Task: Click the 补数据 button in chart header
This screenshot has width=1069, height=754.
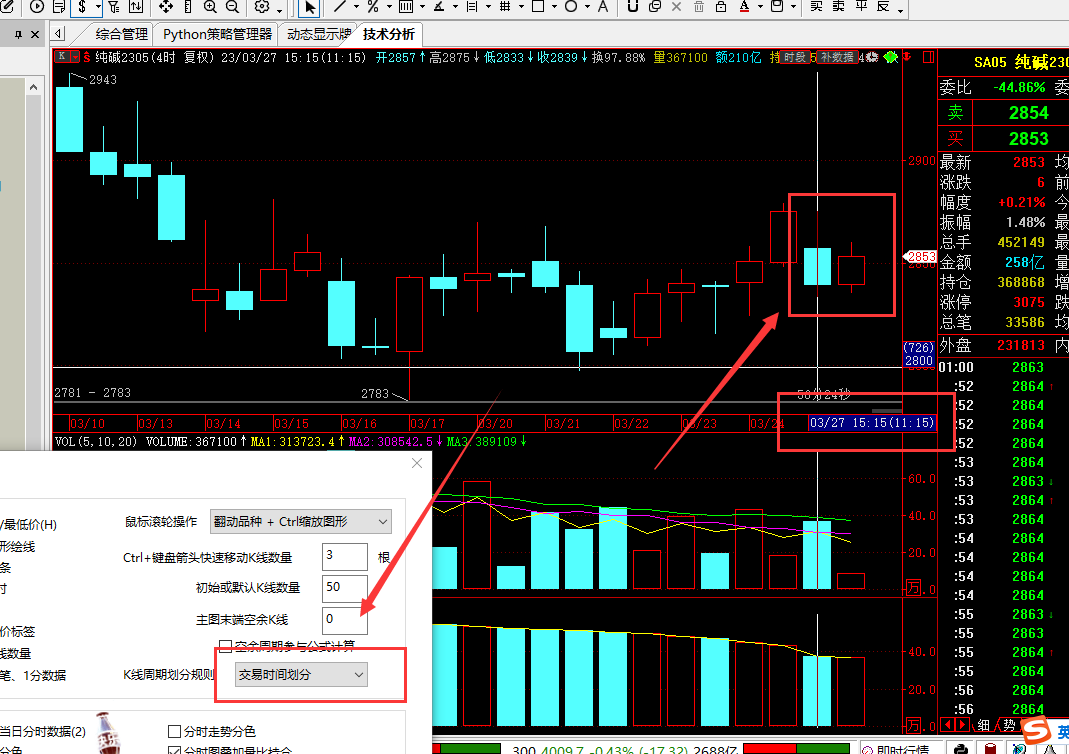Action: (x=837, y=57)
